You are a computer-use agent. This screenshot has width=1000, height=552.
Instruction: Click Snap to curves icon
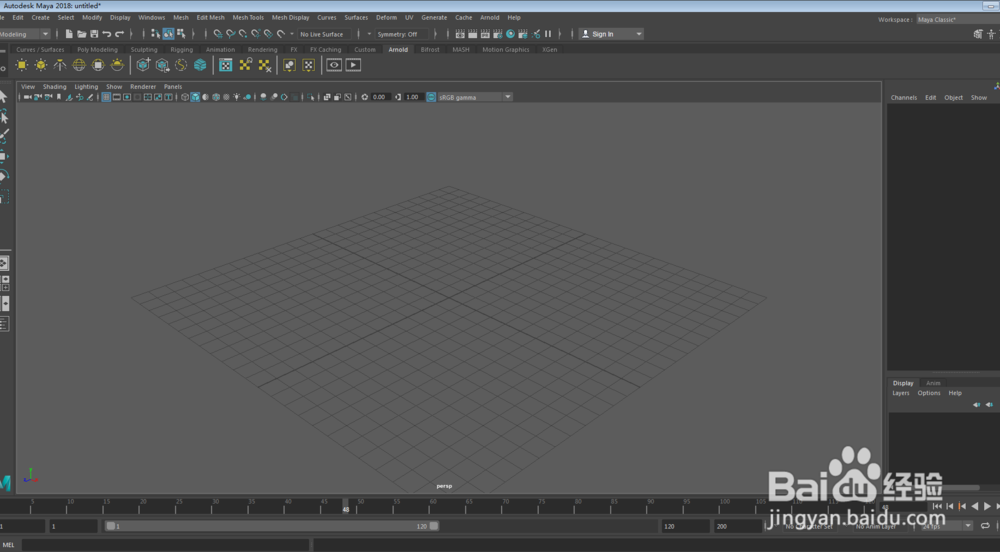[231, 34]
